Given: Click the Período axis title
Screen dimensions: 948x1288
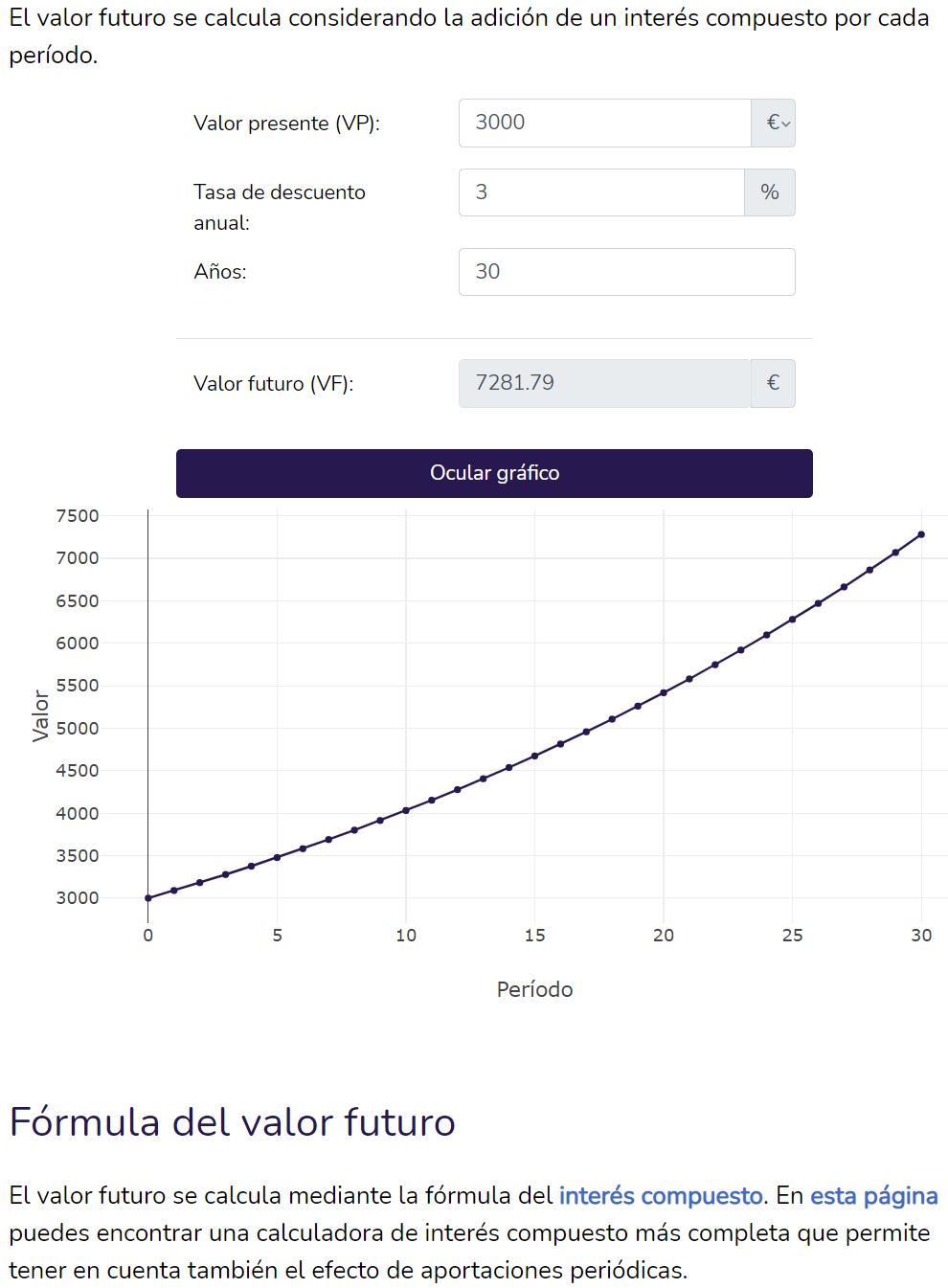Looking at the screenshot, I should click(x=534, y=989).
